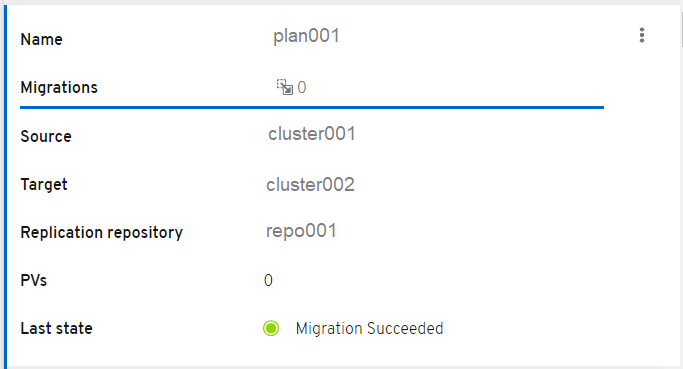Click target cluster002 value
The image size is (683, 369).
(x=310, y=185)
